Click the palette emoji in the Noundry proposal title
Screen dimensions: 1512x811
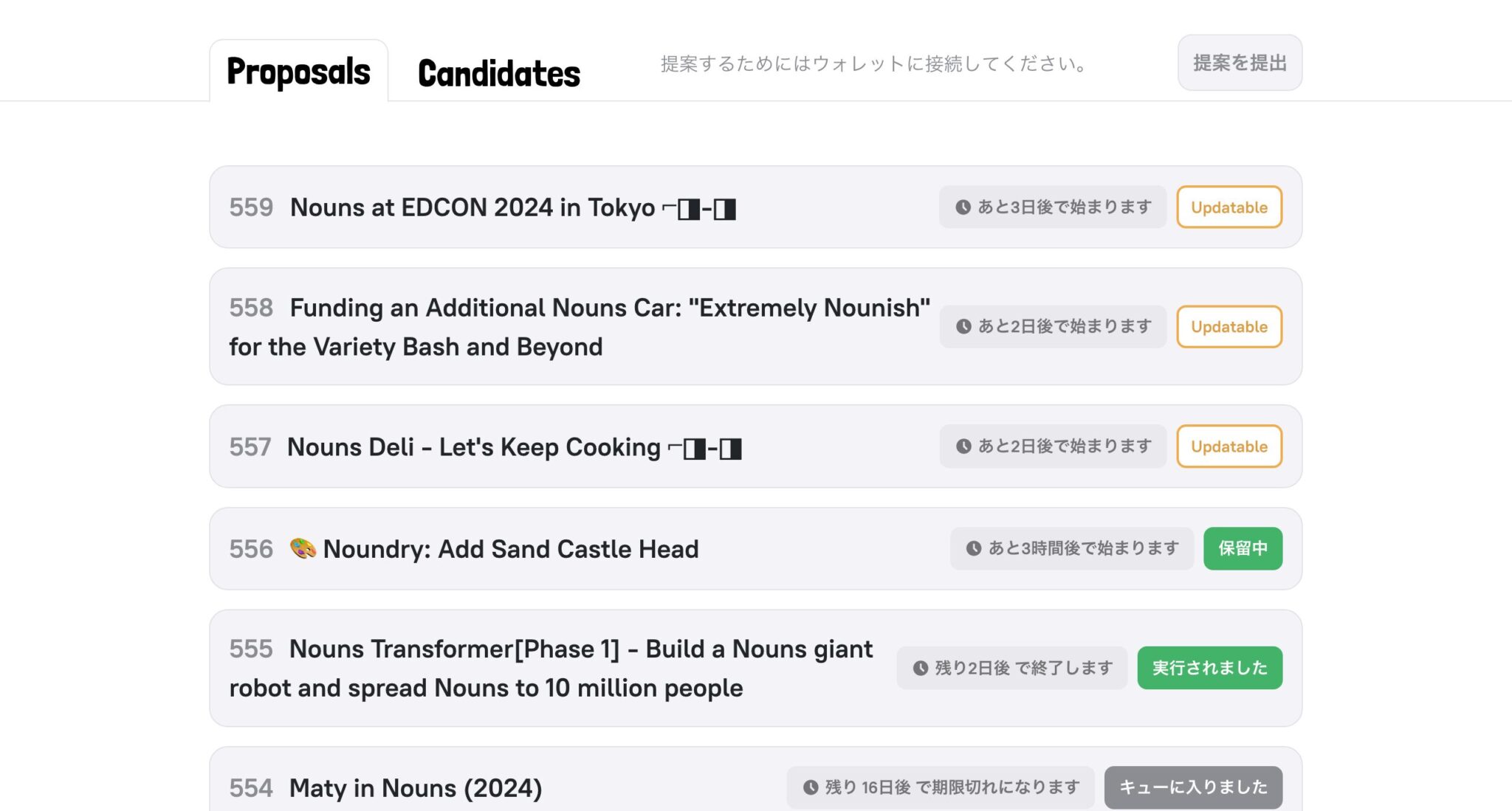coord(303,548)
